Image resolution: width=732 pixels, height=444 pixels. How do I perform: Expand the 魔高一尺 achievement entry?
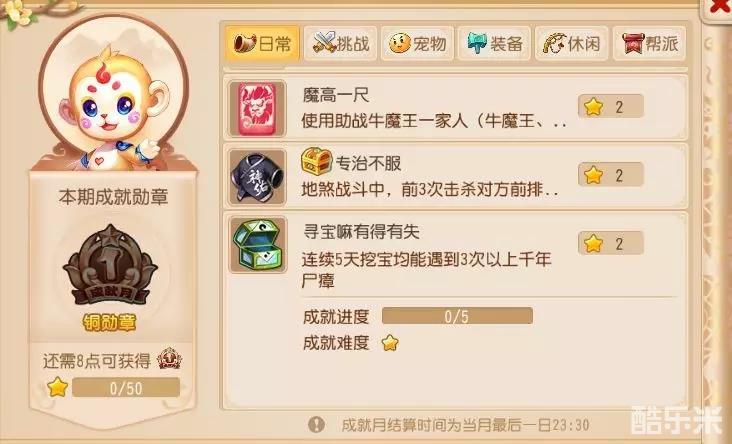[455, 108]
